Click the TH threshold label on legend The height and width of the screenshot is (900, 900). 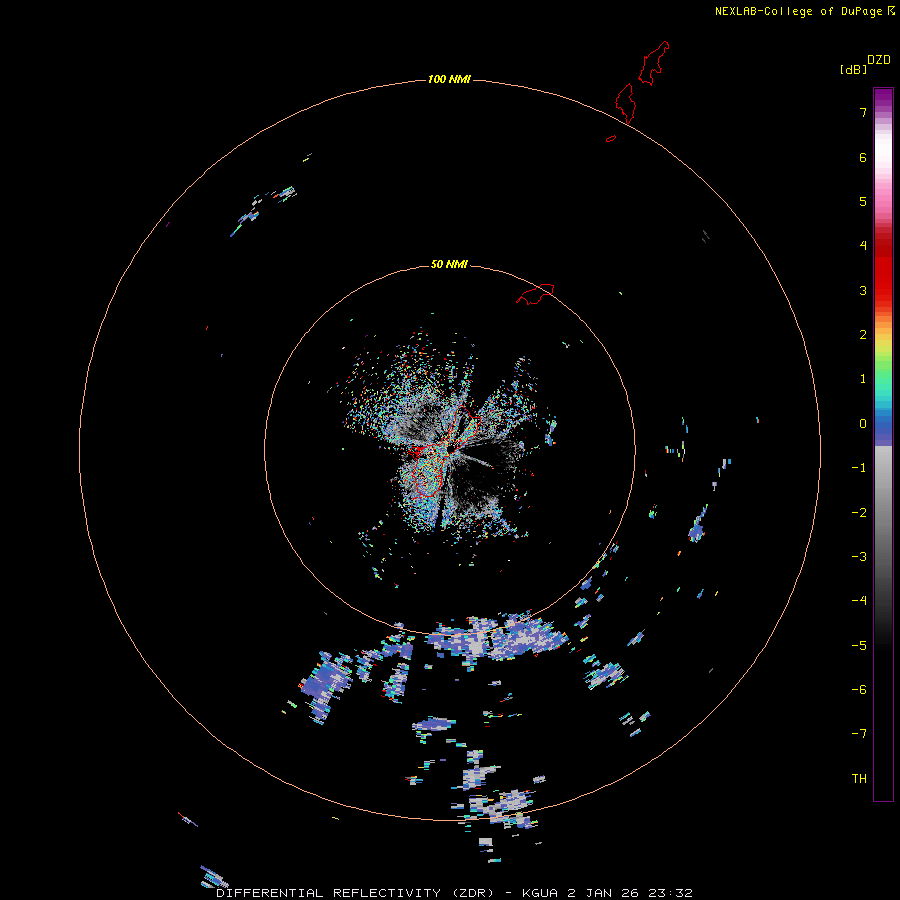point(859,779)
